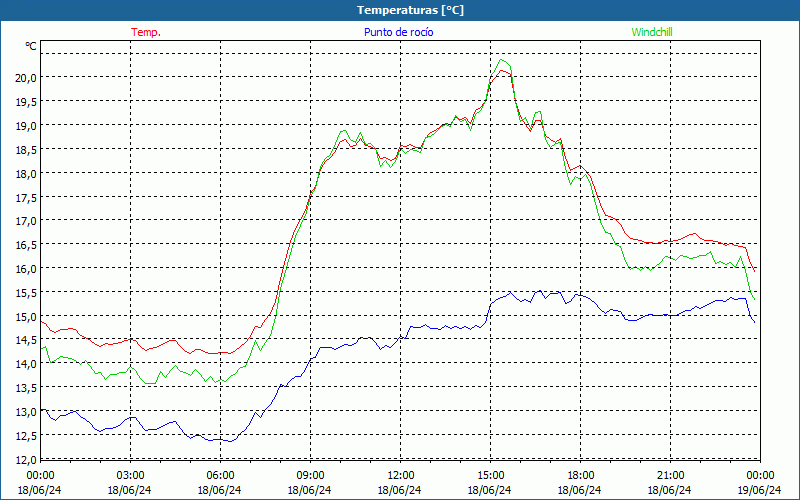Viewport: 800px width, 500px height.
Task: Click the 19/06/24 date label
Action: pyautogui.click(x=760, y=490)
